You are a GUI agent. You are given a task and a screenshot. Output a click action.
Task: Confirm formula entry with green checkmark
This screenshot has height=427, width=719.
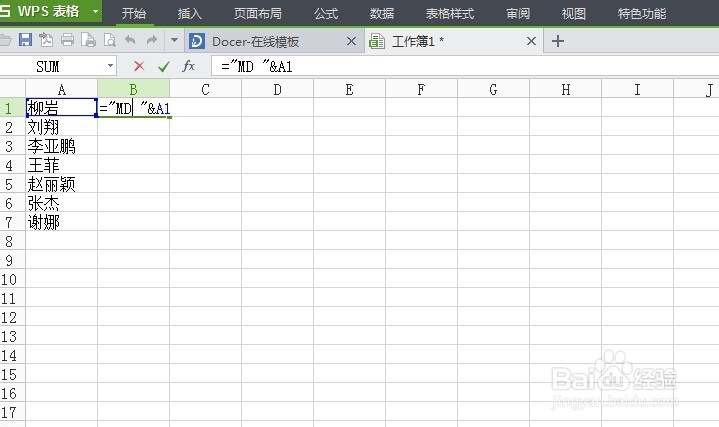164,67
